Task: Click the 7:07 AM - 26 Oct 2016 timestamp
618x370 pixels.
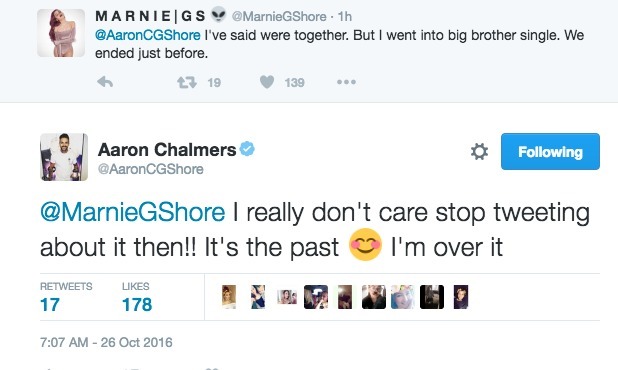Action: point(106,342)
